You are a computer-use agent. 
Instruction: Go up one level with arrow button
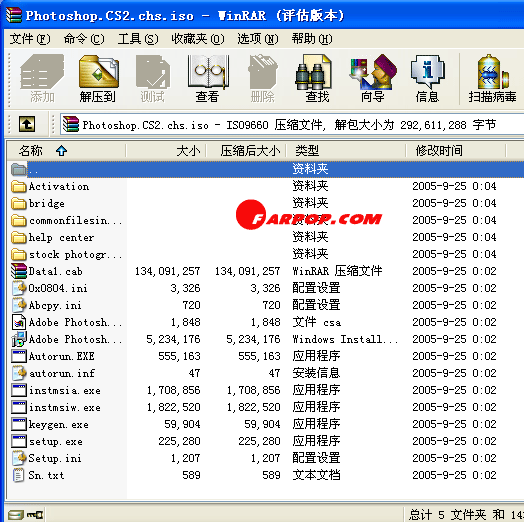[x=27, y=124]
